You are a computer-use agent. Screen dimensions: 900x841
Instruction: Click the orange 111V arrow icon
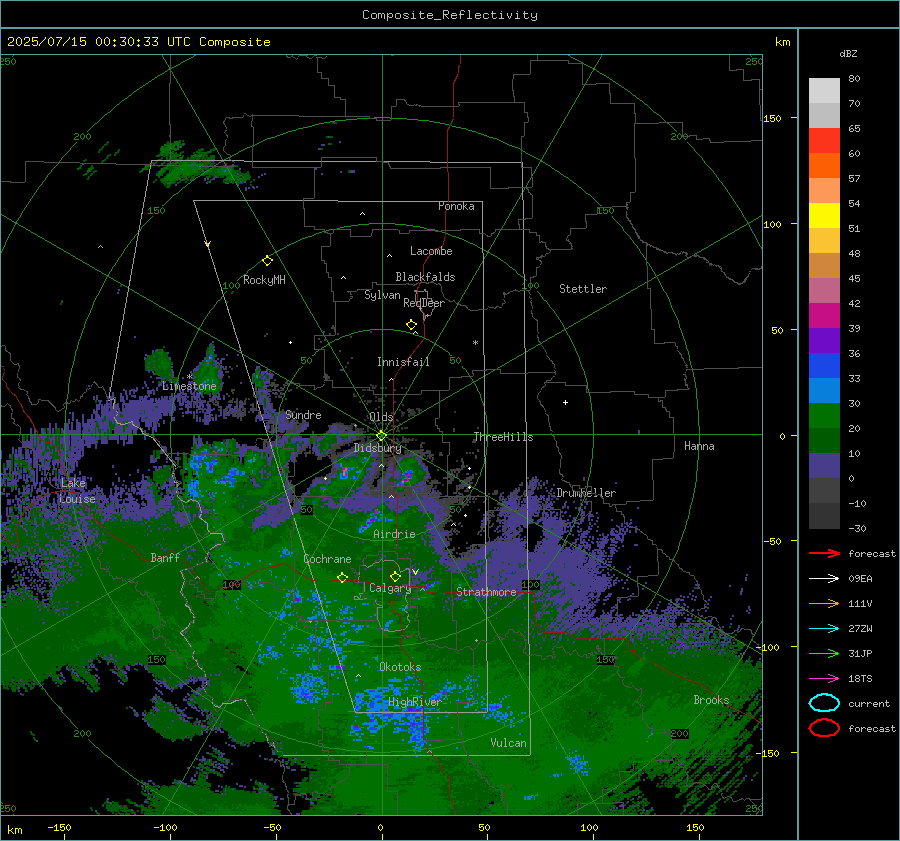click(824, 603)
